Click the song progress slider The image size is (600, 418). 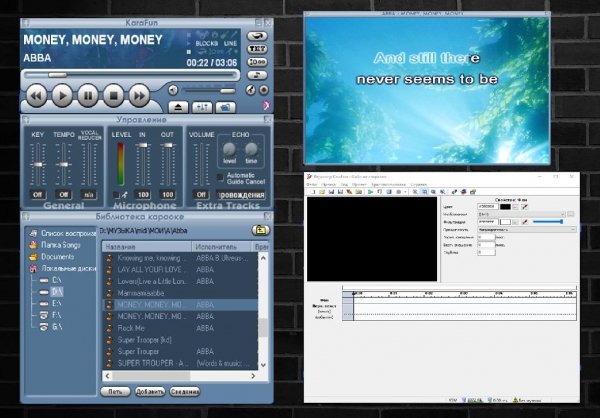coord(130,75)
